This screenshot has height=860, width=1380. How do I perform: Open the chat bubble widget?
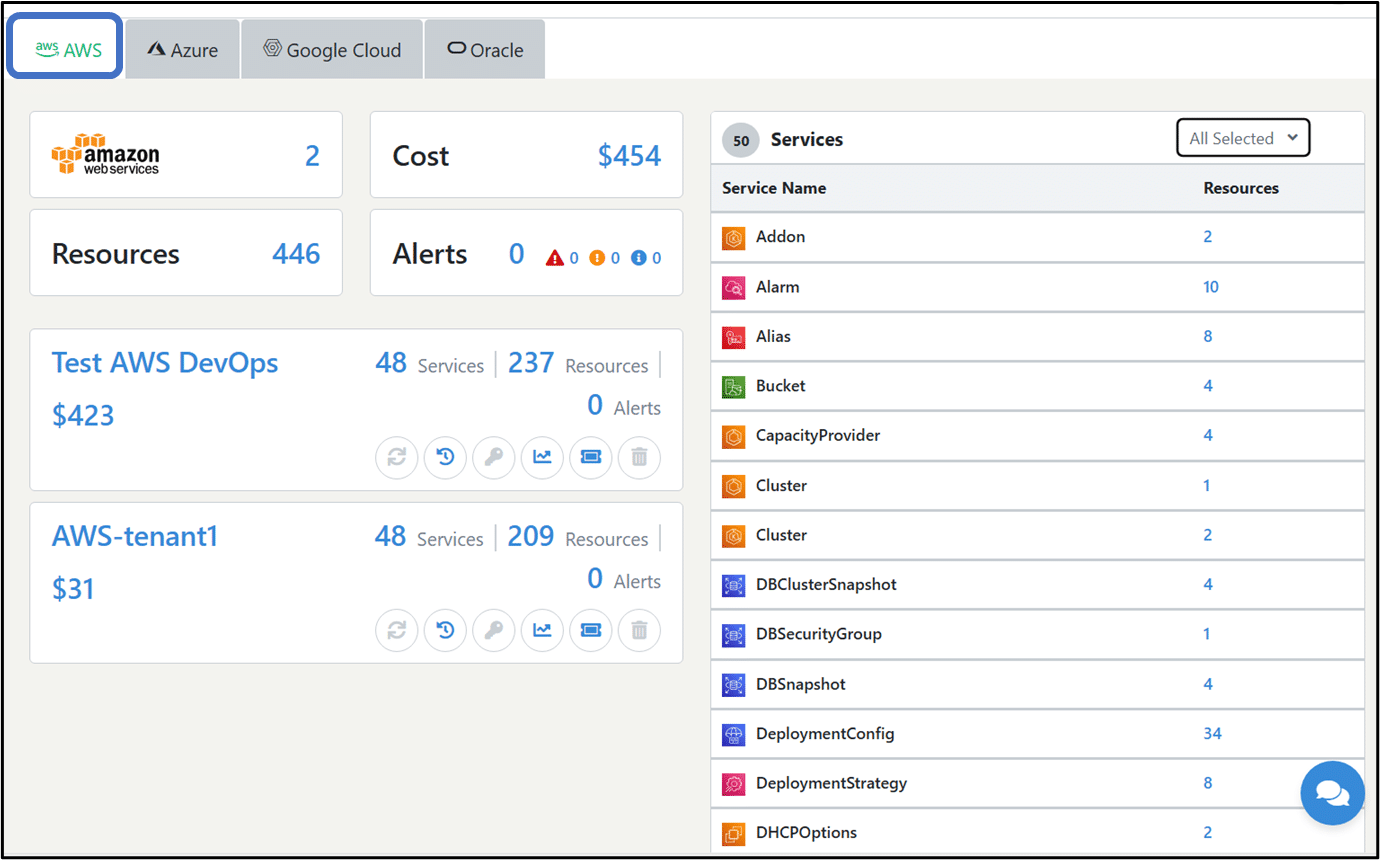click(1333, 793)
